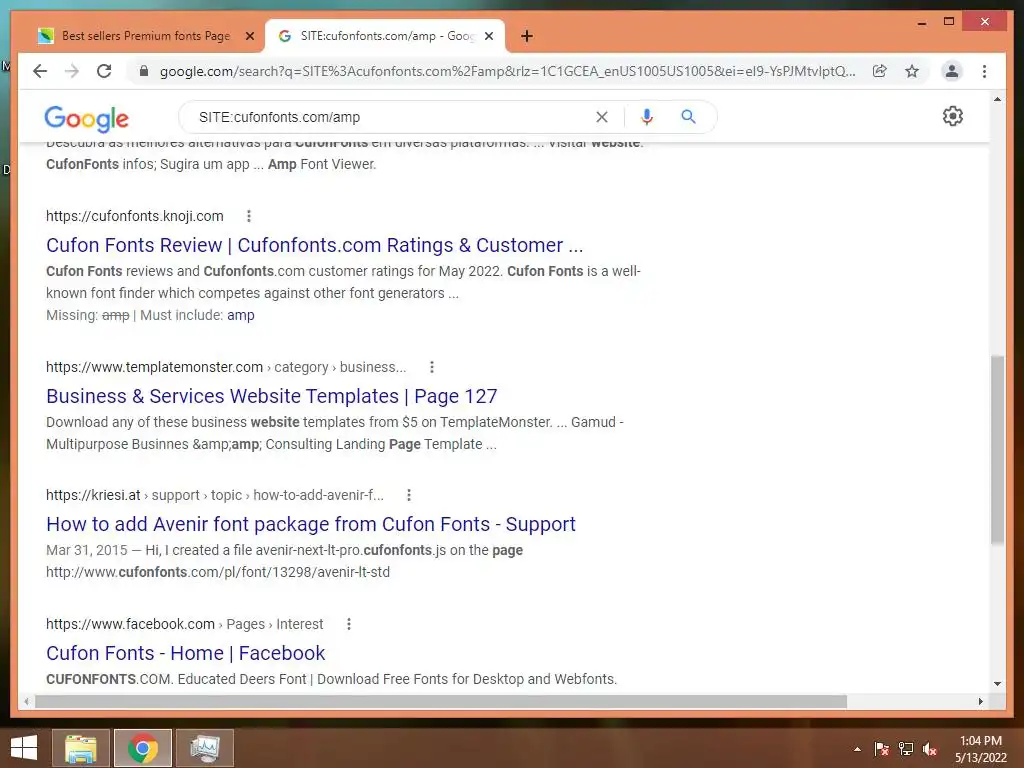Click the forward navigation arrow
The height and width of the screenshot is (768, 1024).
click(72, 71)
